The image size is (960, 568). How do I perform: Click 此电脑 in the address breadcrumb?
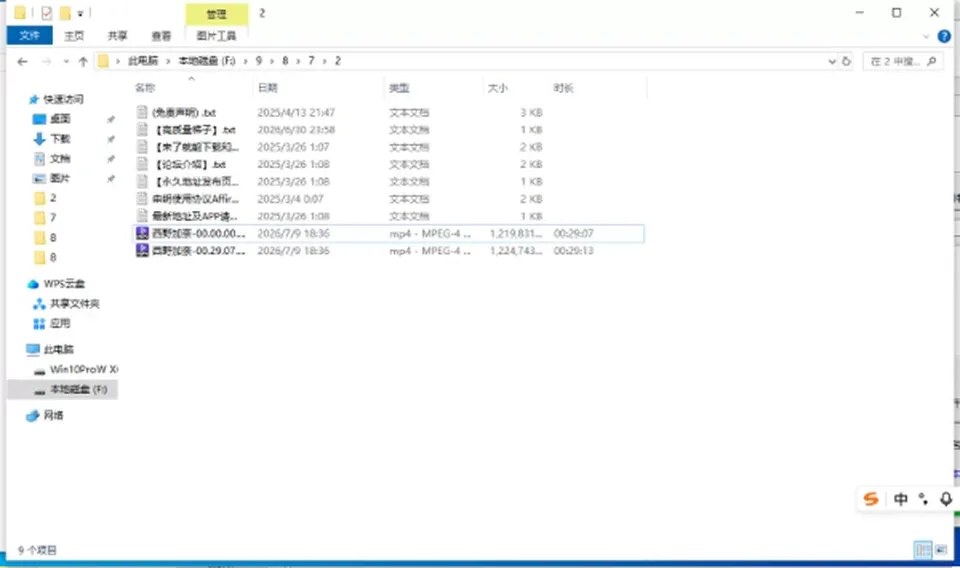pyautogui.click(x=143, y=61)
